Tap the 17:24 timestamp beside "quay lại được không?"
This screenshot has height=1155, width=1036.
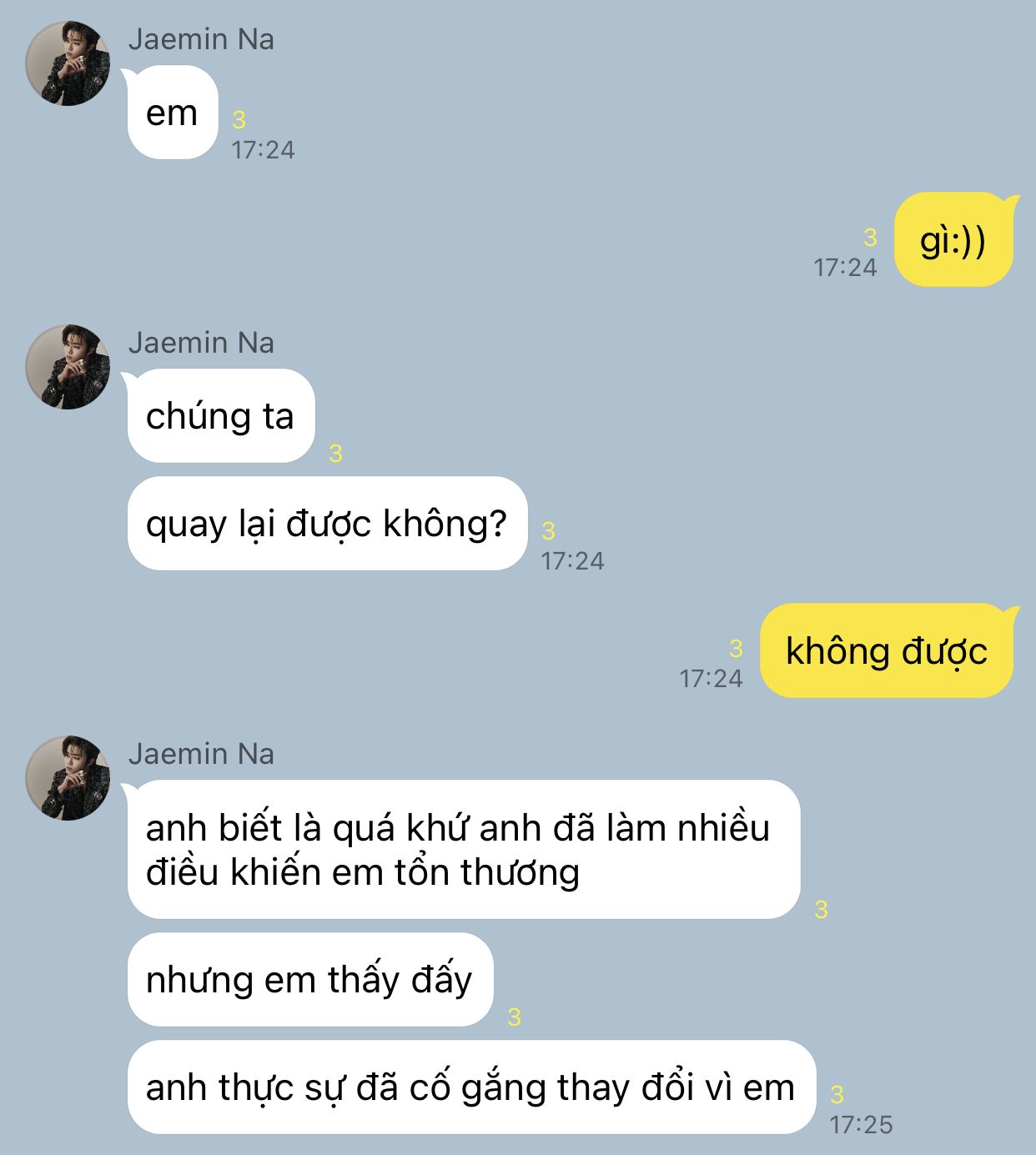[x=572, y=561]
